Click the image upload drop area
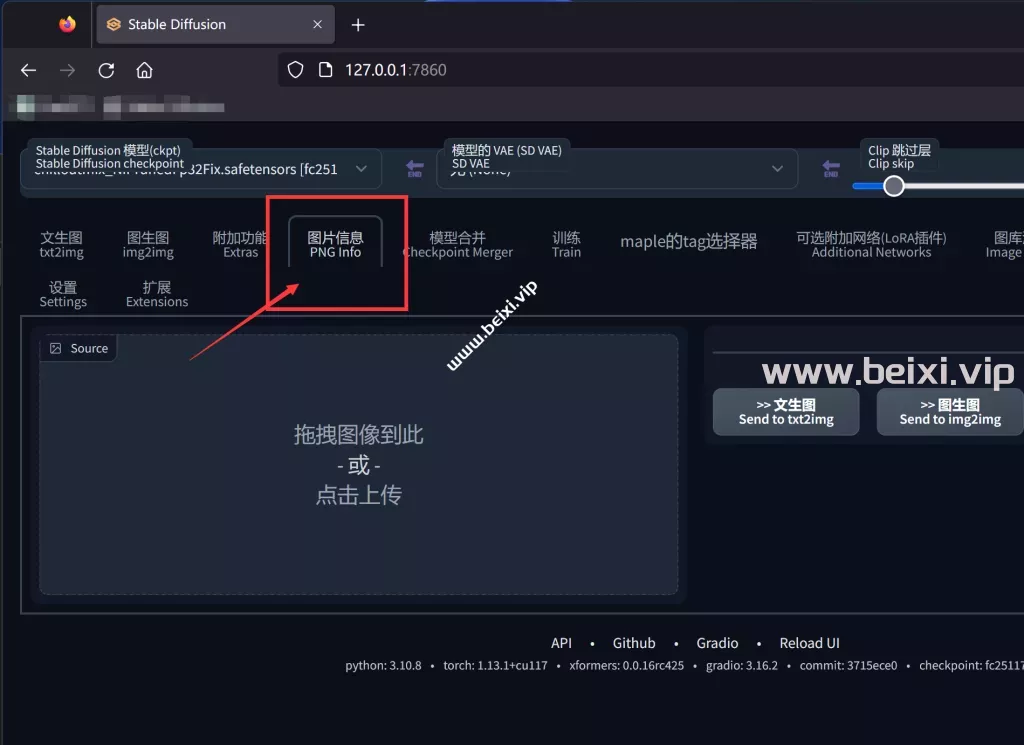 [359, 464]
